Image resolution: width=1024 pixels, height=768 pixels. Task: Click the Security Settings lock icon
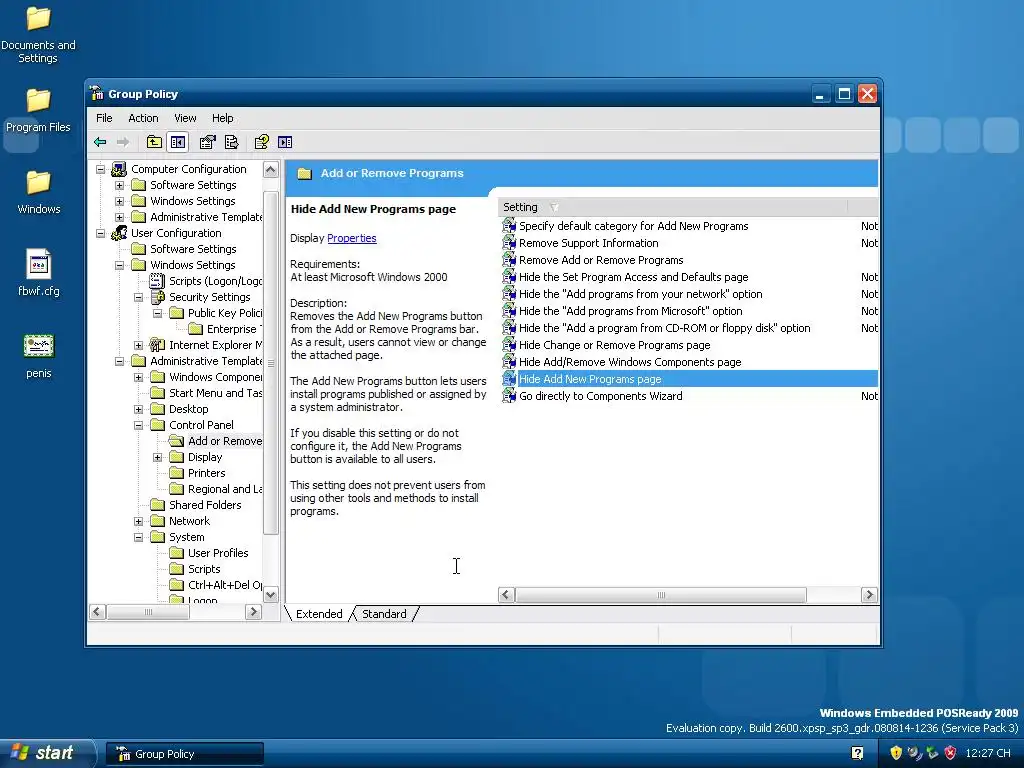click(x=157, y=297)
